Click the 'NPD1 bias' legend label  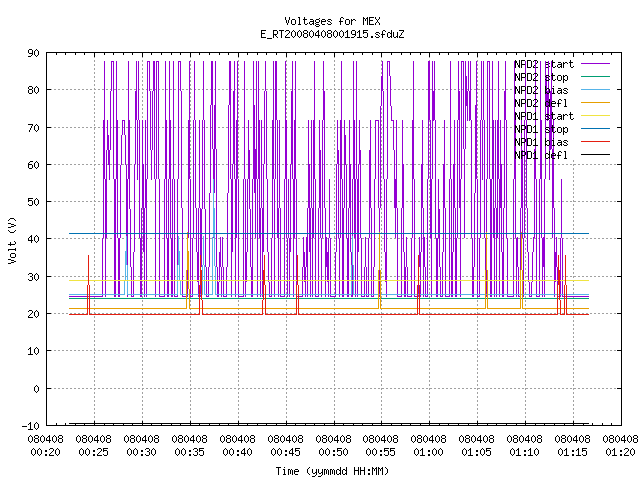click(541, 142)
